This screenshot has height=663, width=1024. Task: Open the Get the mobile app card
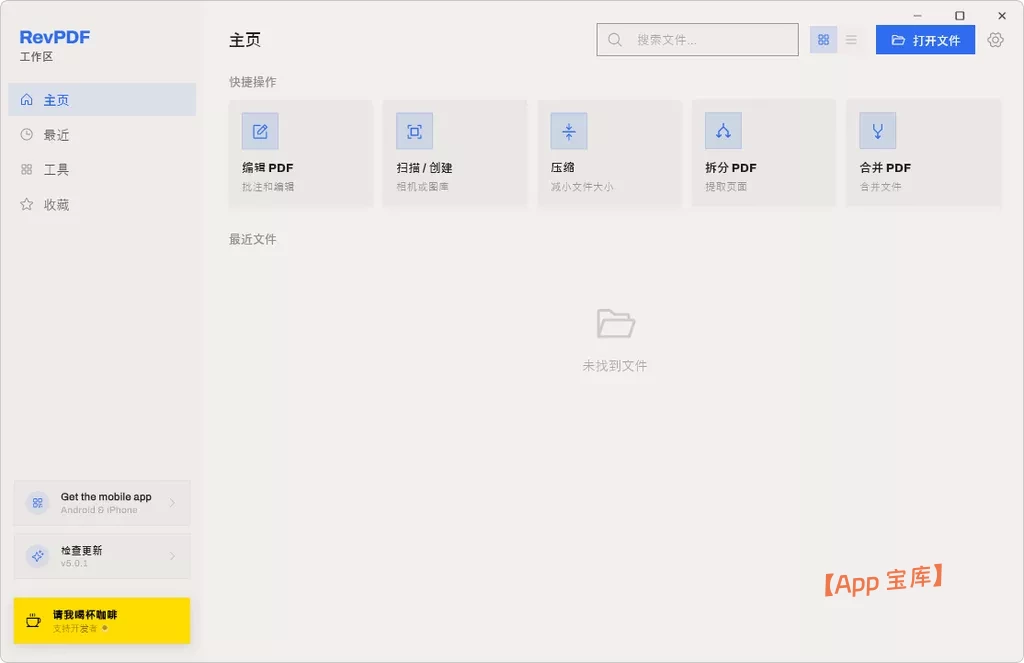pos(102,503)
